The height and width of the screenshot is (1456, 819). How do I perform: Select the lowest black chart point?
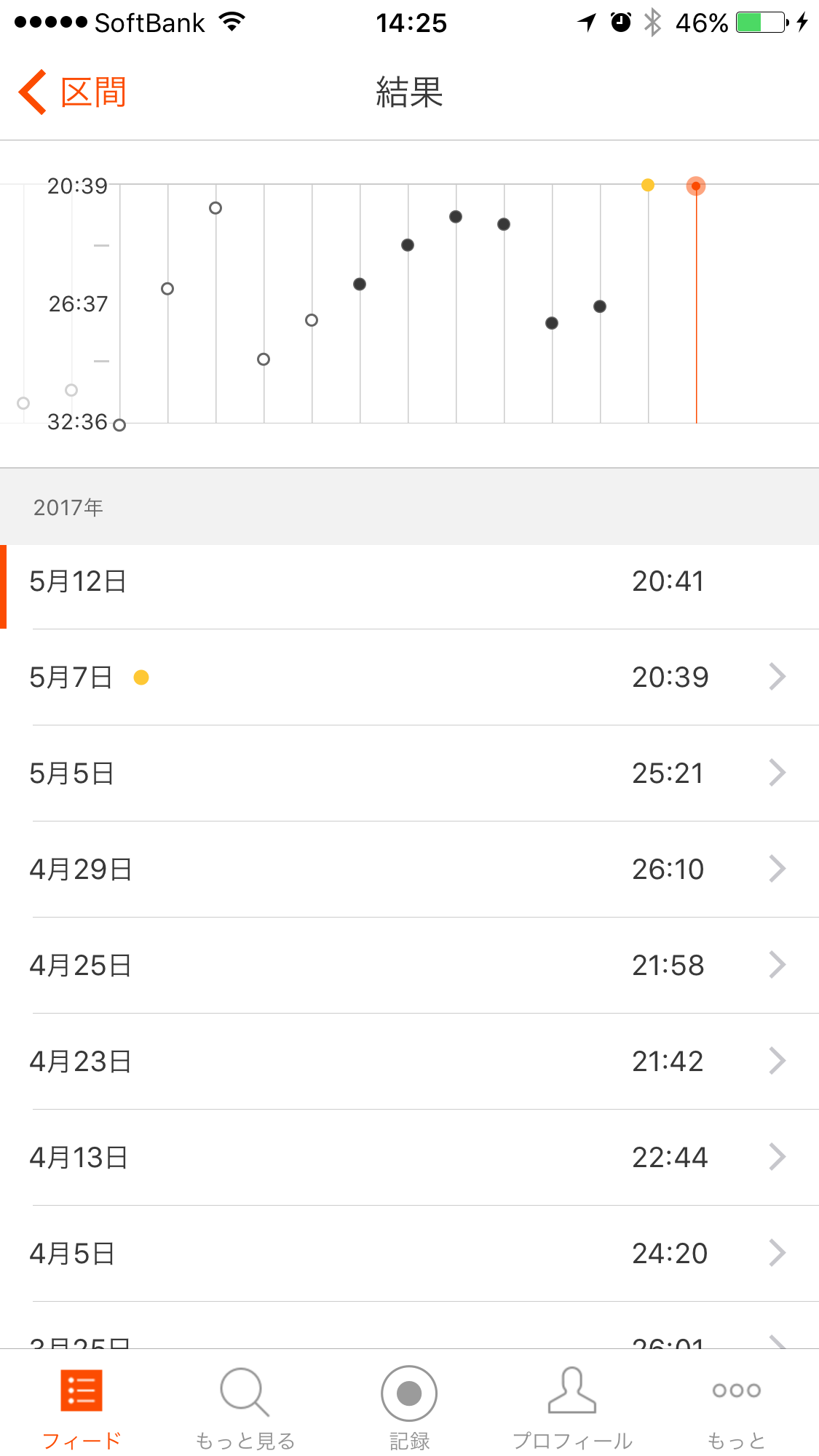click(552, 323)
